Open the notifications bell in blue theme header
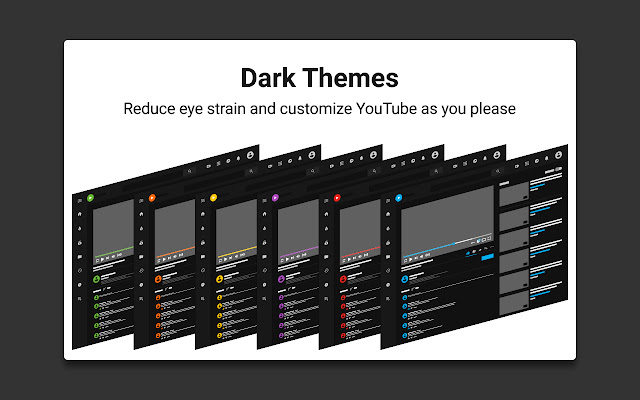Viewport: 640px width, 400px height. point(547,158)
